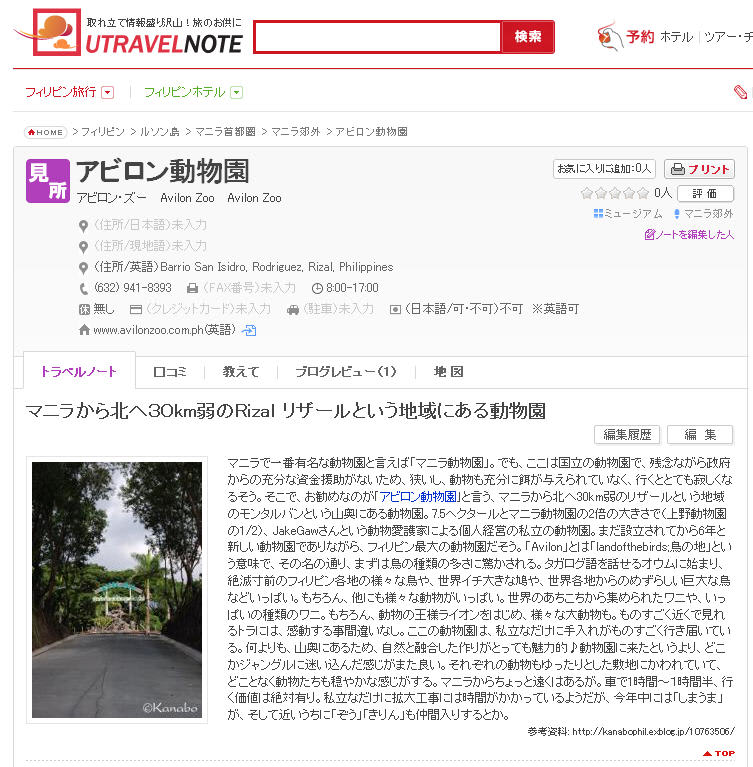Image resolution: width=753 pixels, height=767 pixels.
Task: Expand the フィリピン旅行 dropdown arrow
Action: click(x=108, y=92)
